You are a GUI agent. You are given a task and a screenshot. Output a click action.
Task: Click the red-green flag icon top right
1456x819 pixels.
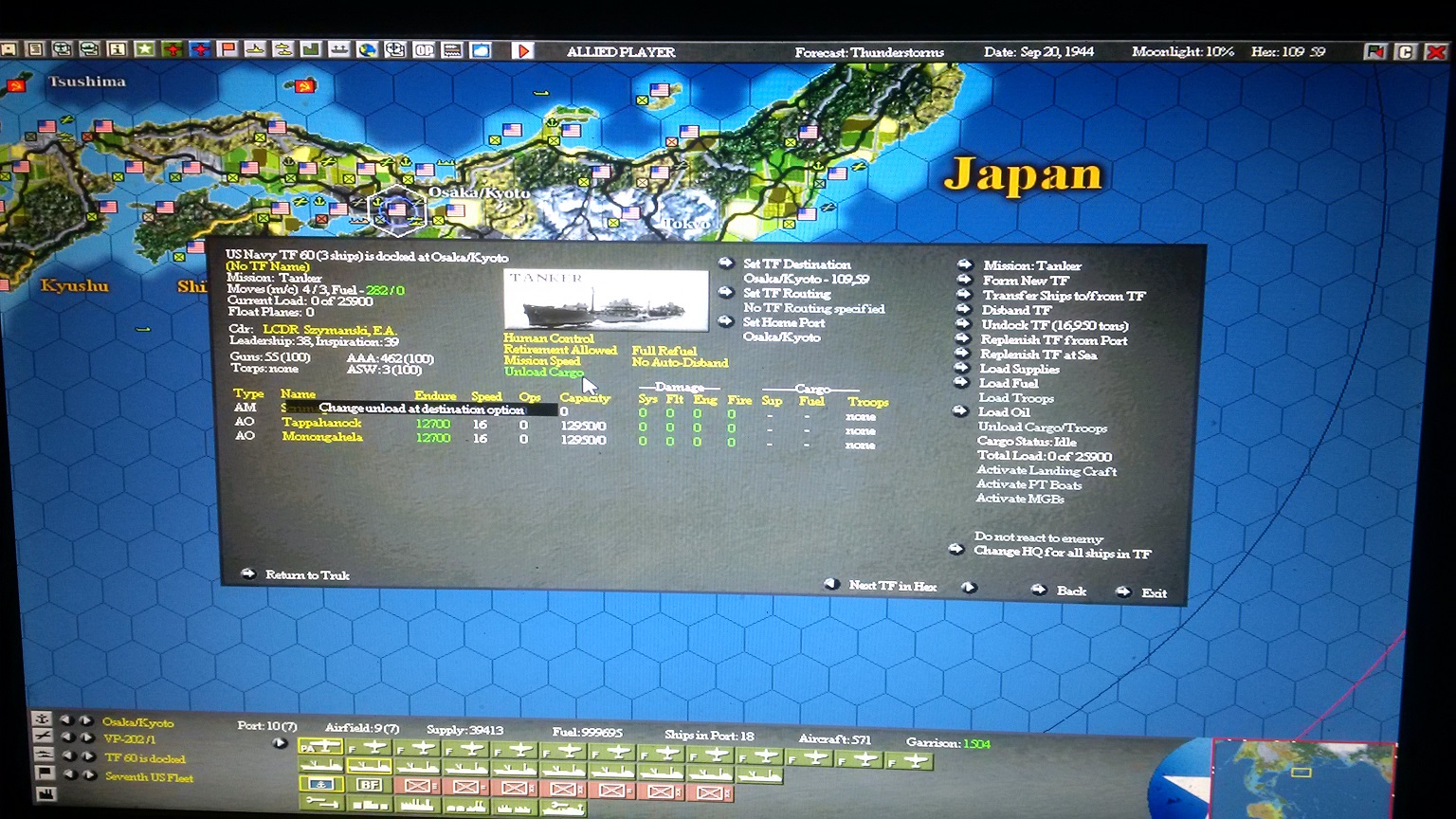[1375, 52]
